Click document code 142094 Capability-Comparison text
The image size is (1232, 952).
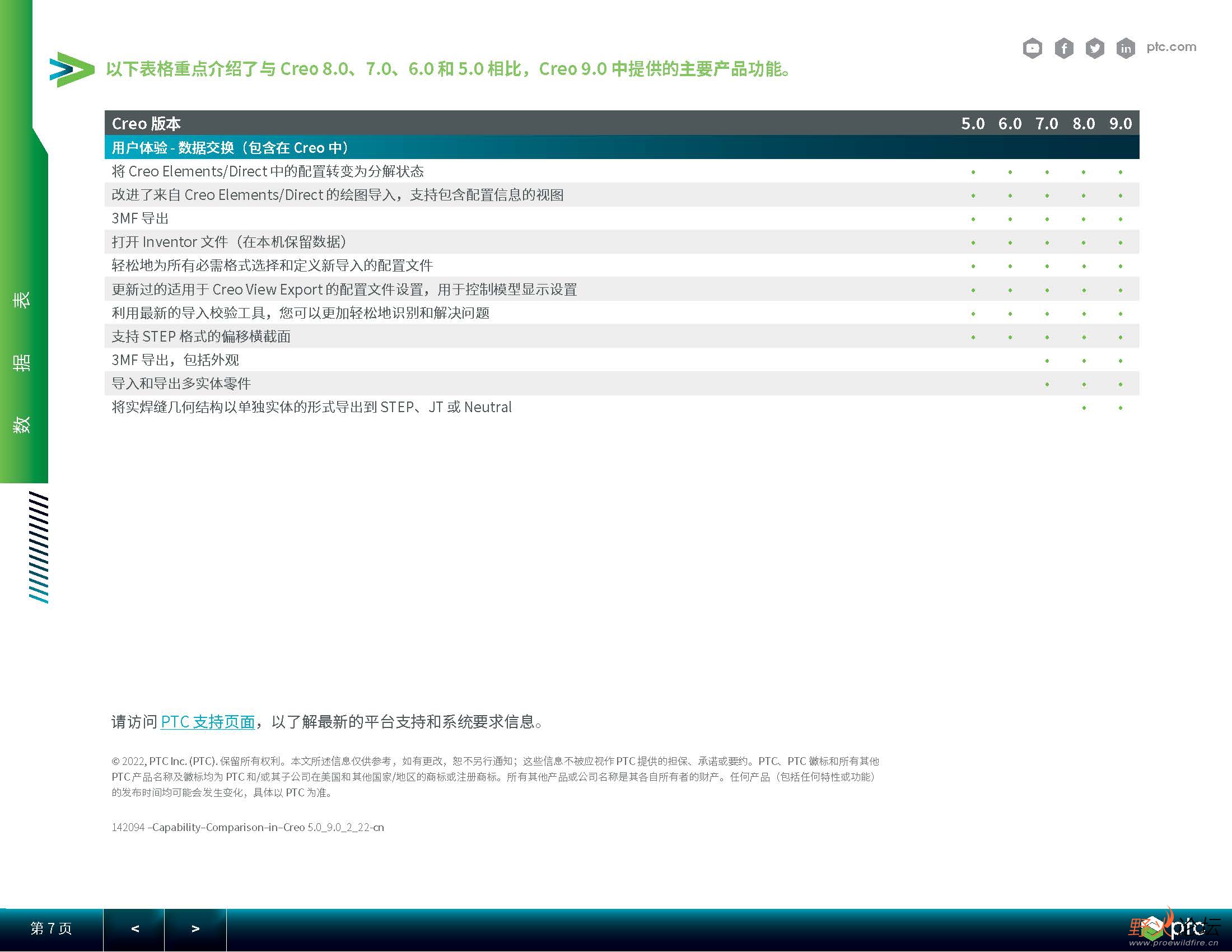(x=248, y=827)
